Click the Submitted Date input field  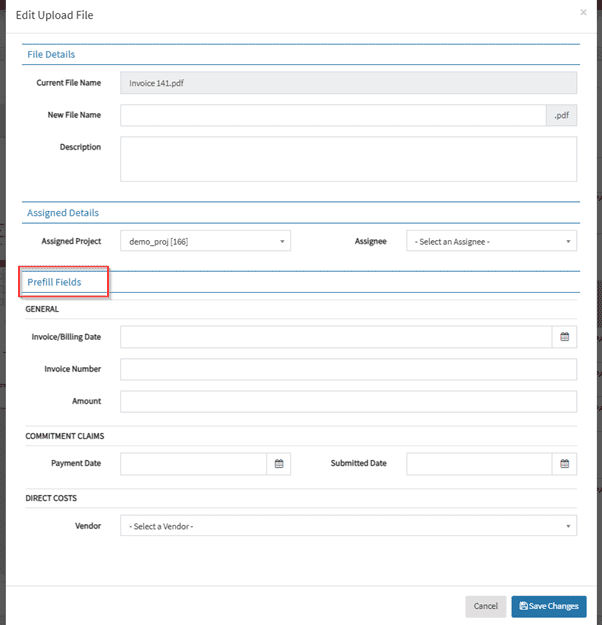478,464
